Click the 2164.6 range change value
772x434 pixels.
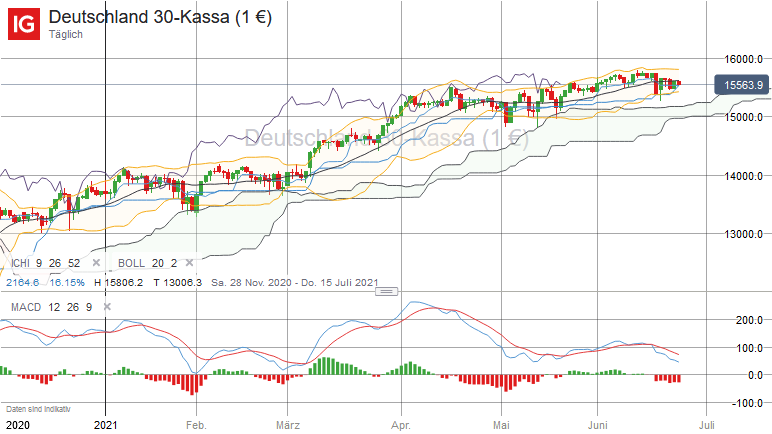click(x=23, y=283)
